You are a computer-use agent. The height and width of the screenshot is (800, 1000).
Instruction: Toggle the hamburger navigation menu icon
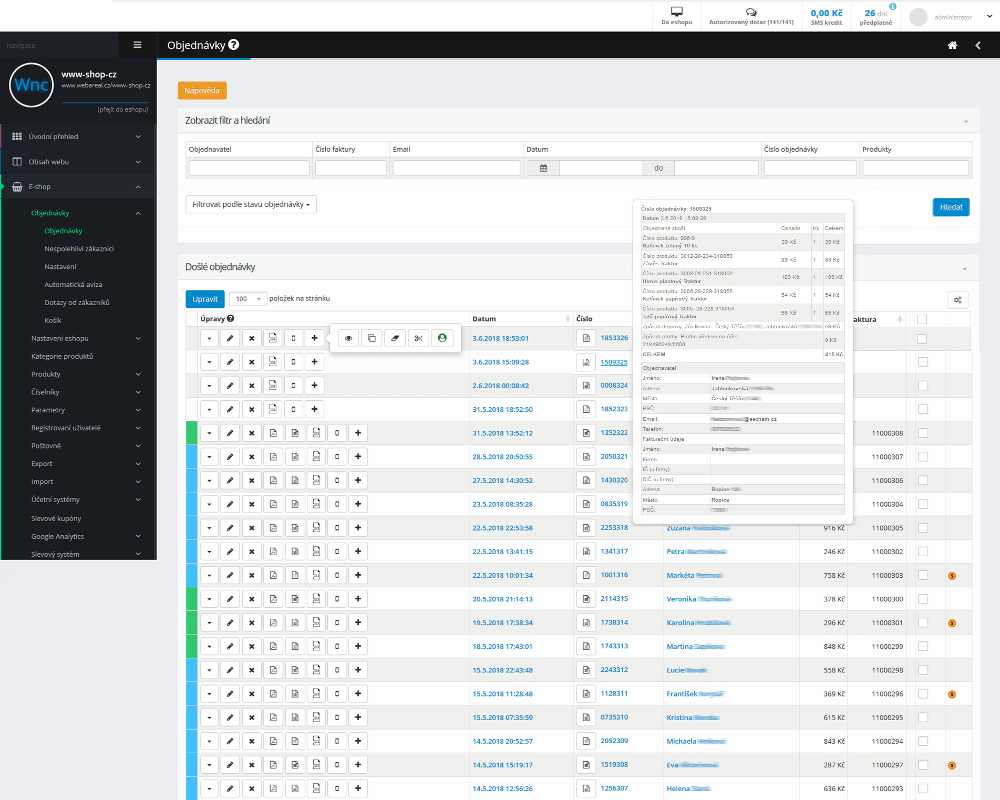pos(137,45)
